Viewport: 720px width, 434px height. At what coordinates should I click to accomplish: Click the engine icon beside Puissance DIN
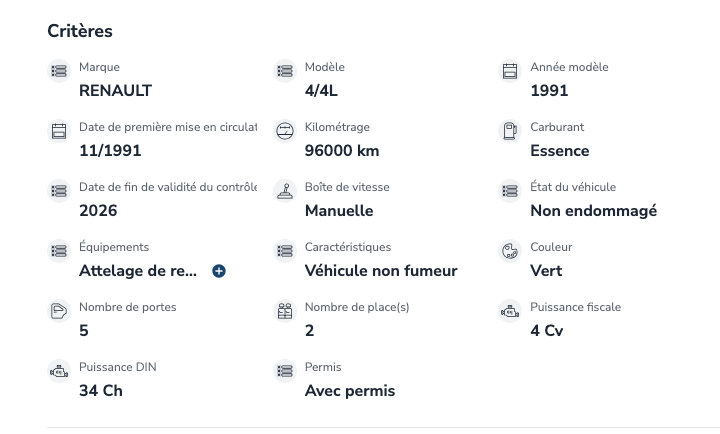59,371
